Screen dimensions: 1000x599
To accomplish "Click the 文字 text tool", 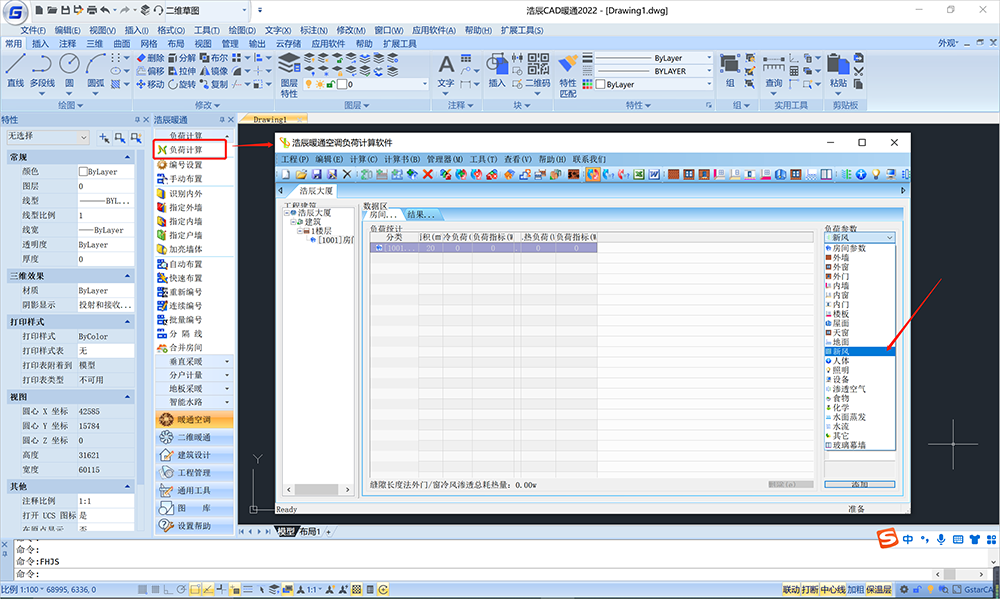I will (x=446, y=71).
